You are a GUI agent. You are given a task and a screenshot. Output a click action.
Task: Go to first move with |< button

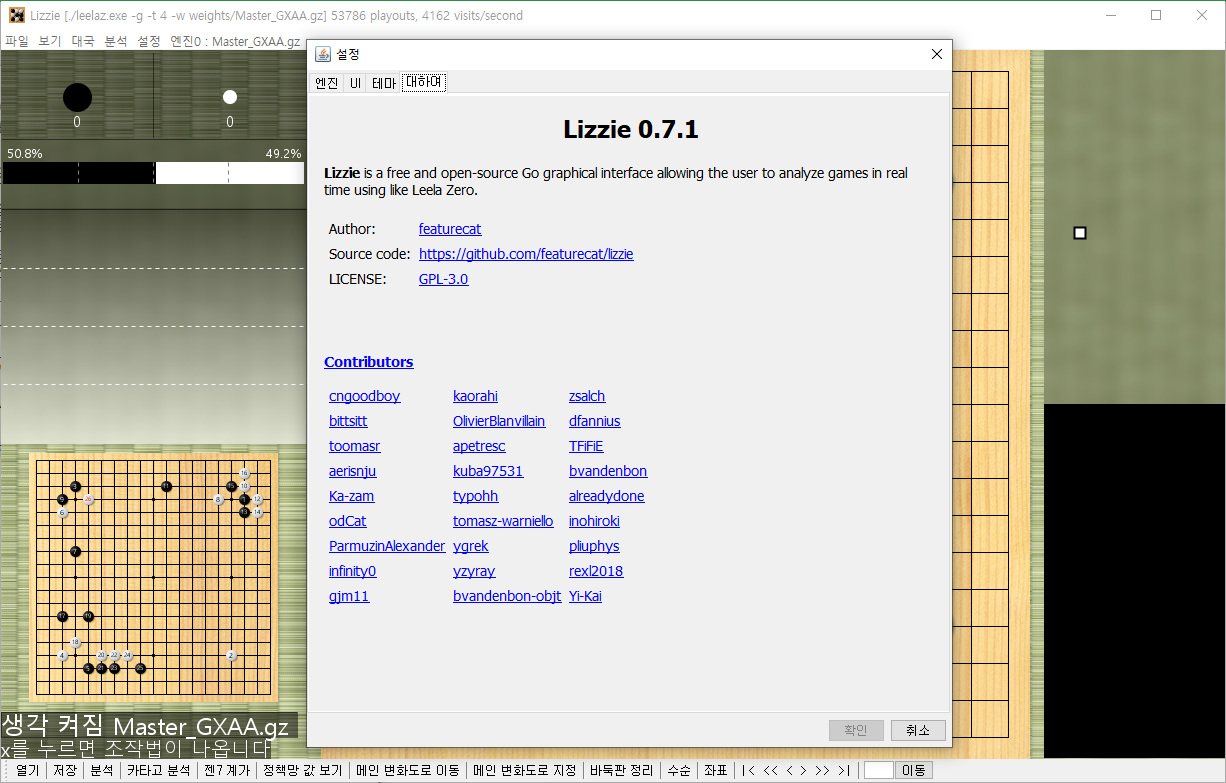(x=748, y=770)
